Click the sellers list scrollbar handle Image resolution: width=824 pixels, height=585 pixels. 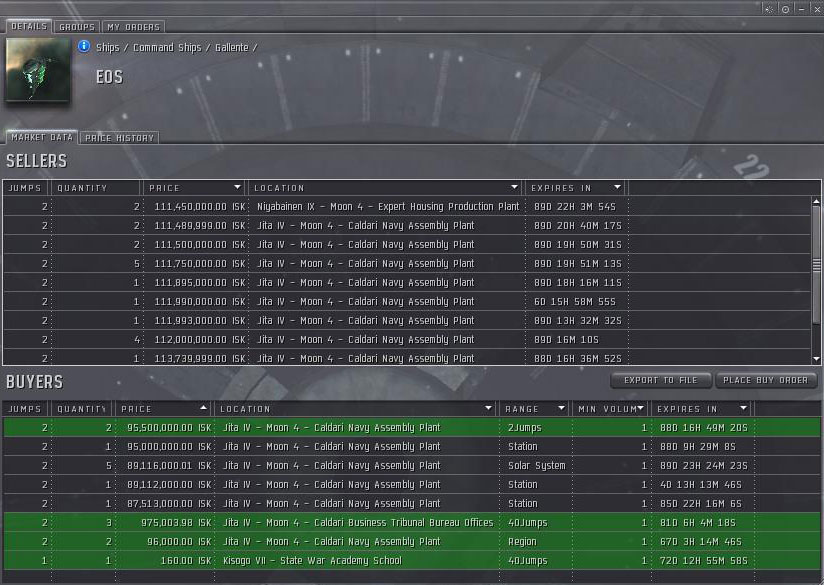pos(816,265)
